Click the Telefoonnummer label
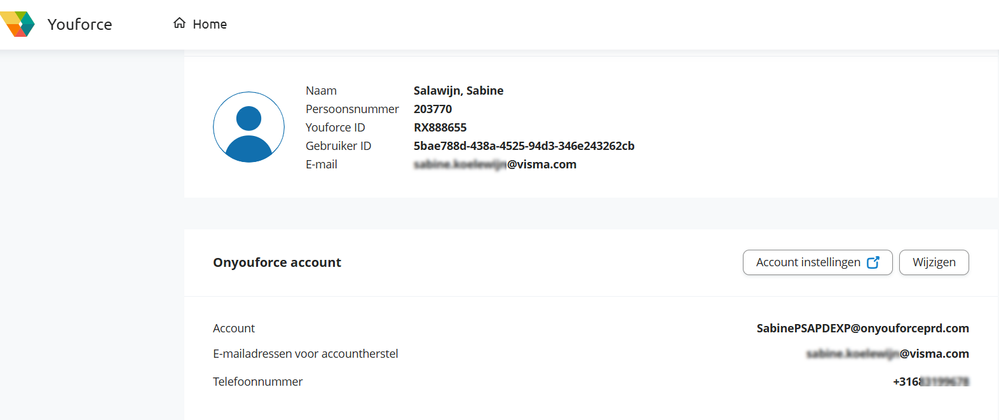The image size is (999, 420). click(258, 381)
